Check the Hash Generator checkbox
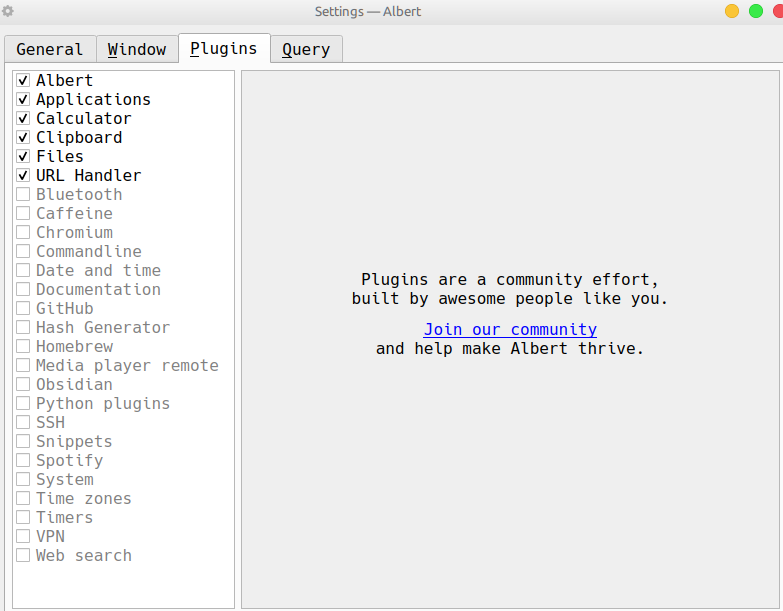Image resolution: width=783 pixels, height=611 pixels. (23, 327)
